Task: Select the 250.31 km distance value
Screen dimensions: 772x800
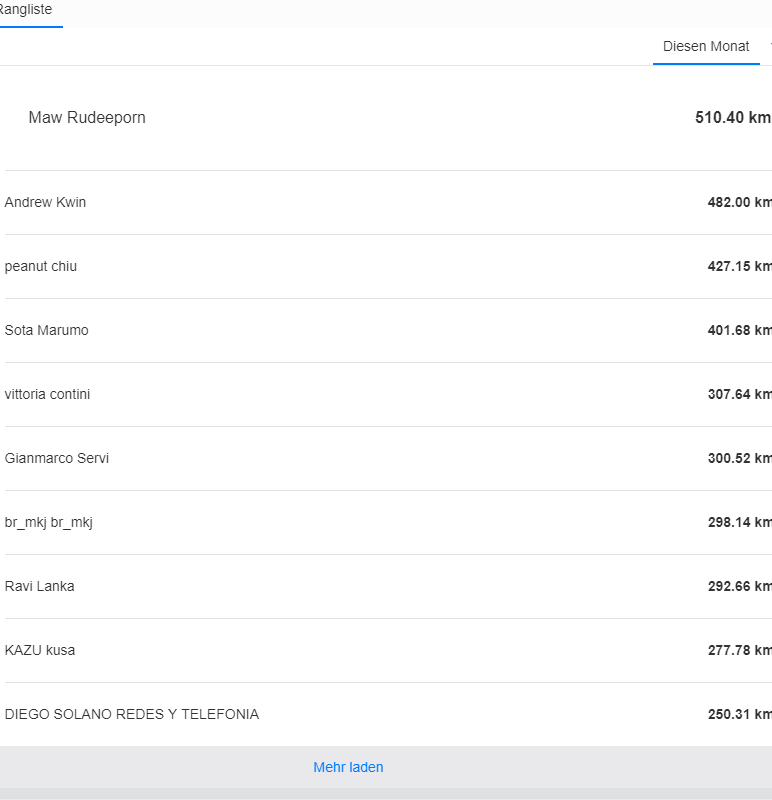Action: (x=738, y=714)
